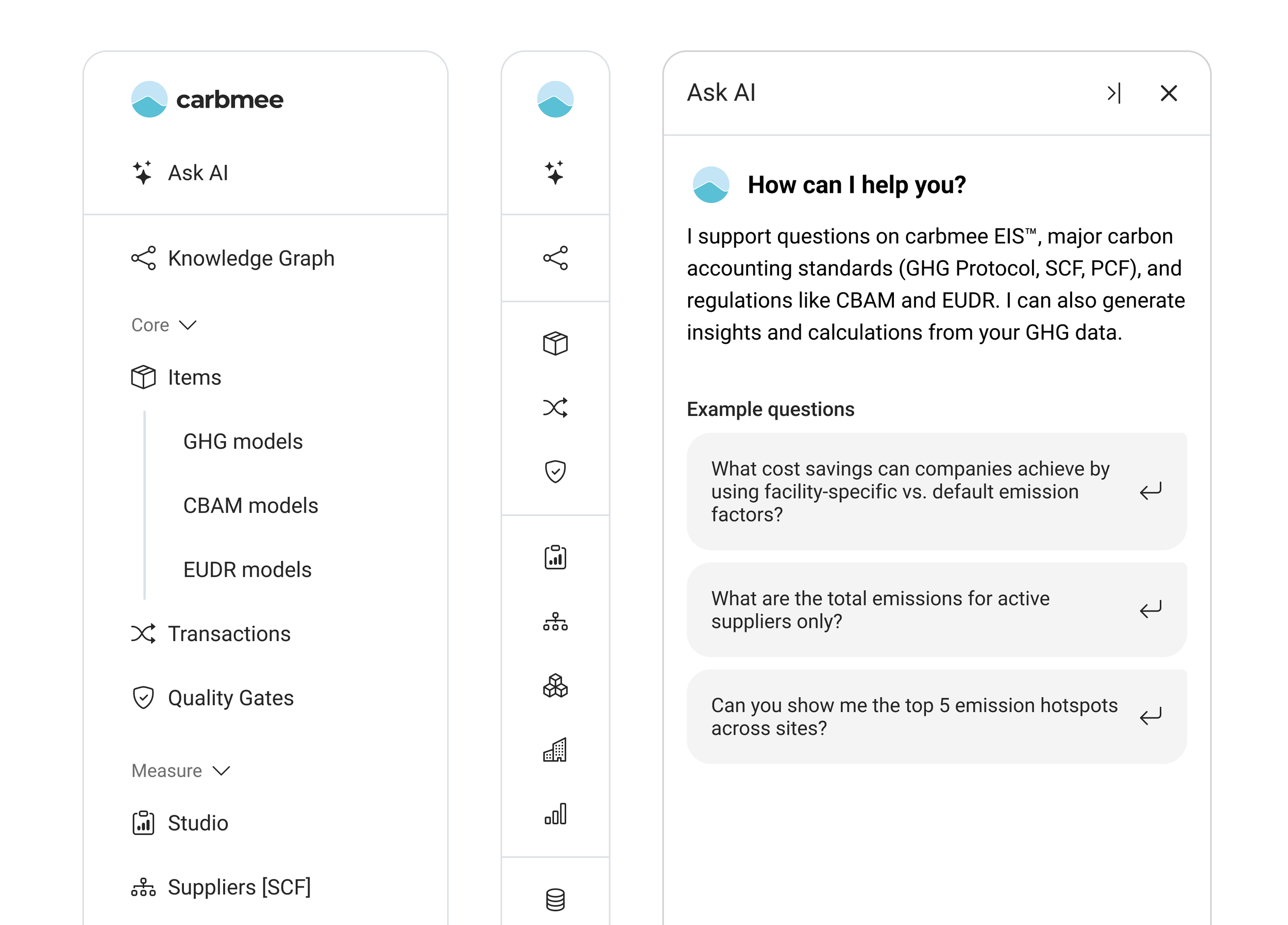Click Items box icon in collapsed rail
The width and height of the screenshot is (1288, 925).
[555, 344]
